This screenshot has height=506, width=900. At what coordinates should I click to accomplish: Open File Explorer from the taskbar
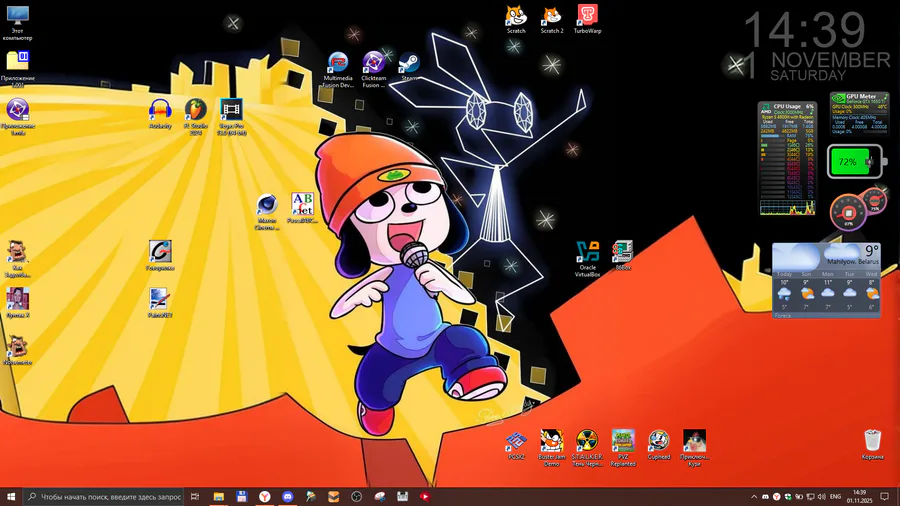(x=219, y=497)
